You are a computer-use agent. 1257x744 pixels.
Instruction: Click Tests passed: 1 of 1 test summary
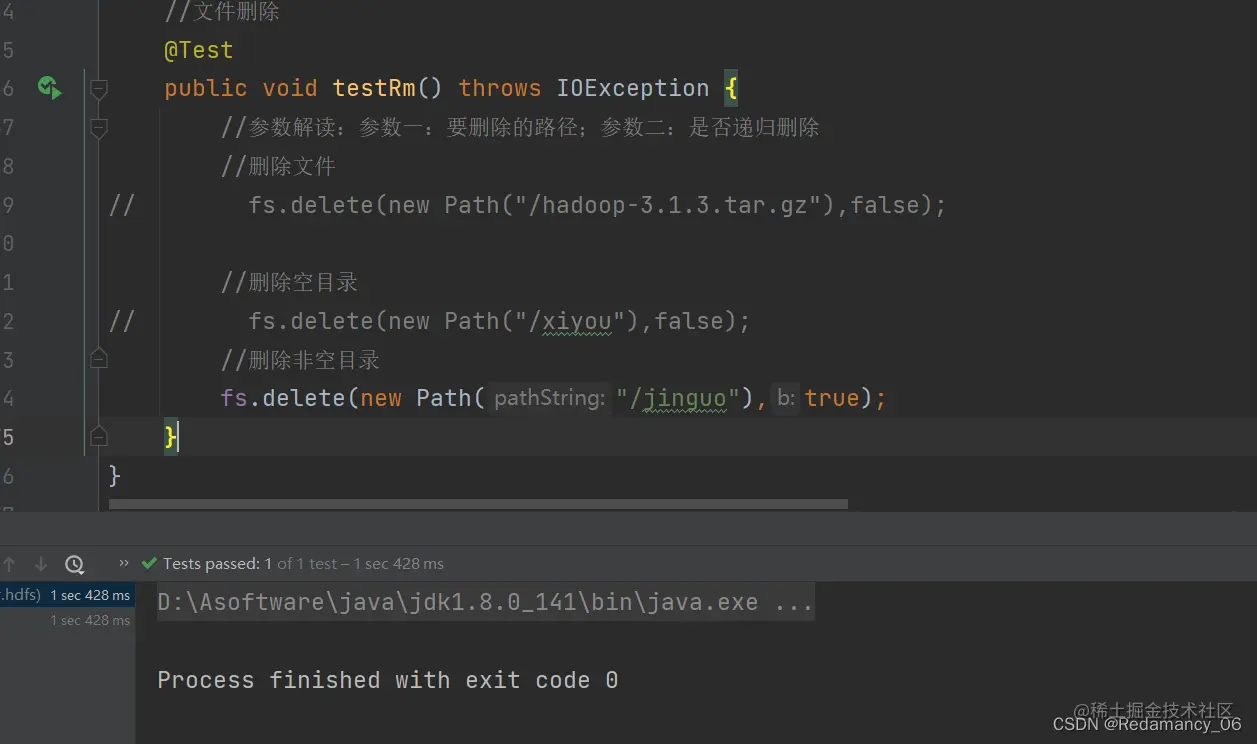[303, 564]
